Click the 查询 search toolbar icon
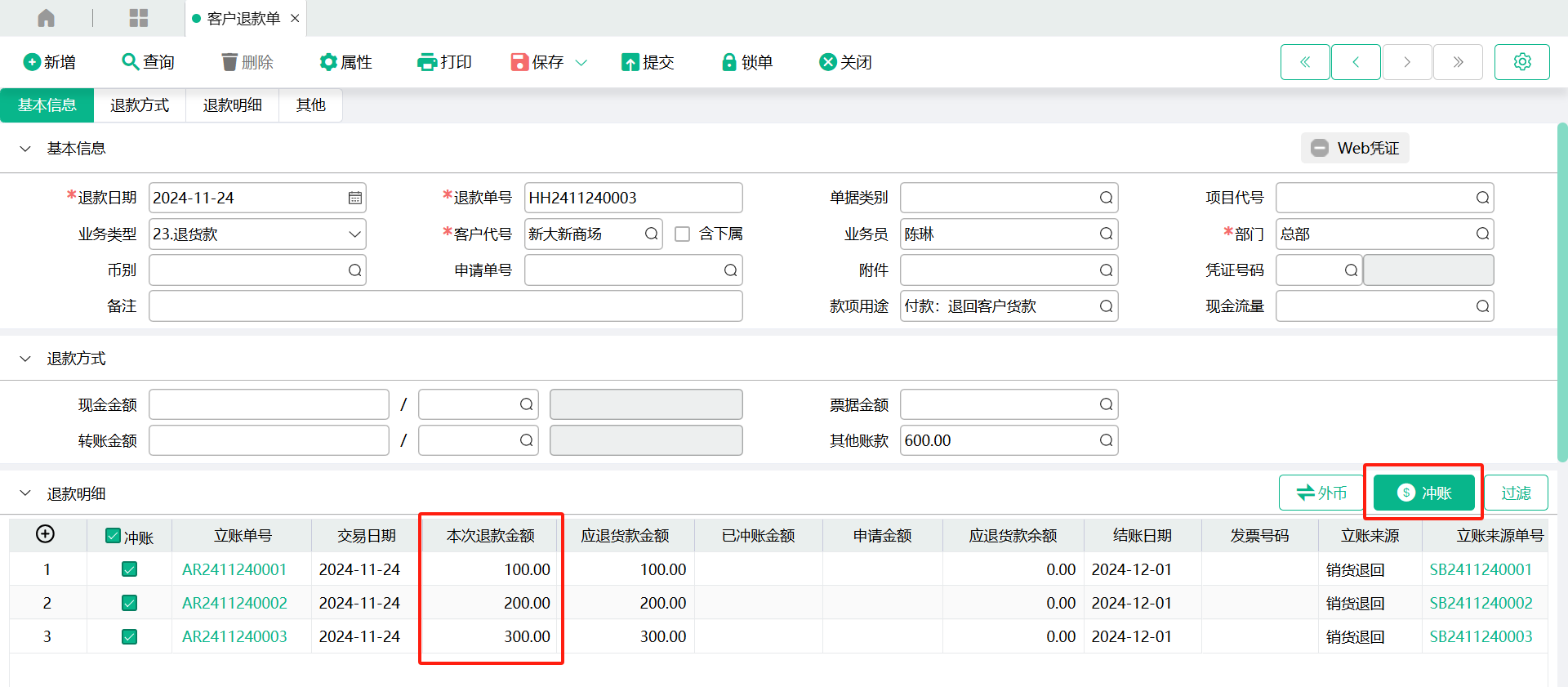 click(130, 62)
